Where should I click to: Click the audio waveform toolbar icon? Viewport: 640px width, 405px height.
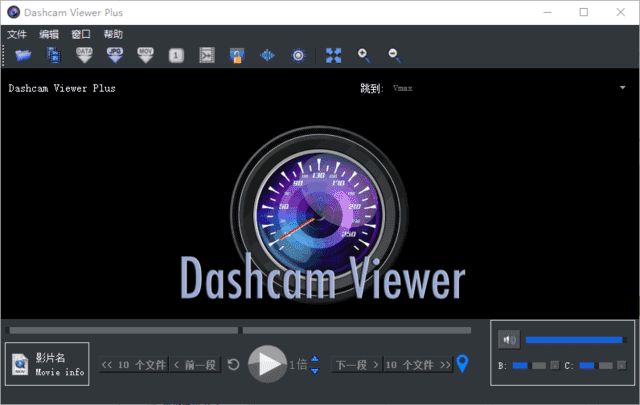click(x=267, y=55)
